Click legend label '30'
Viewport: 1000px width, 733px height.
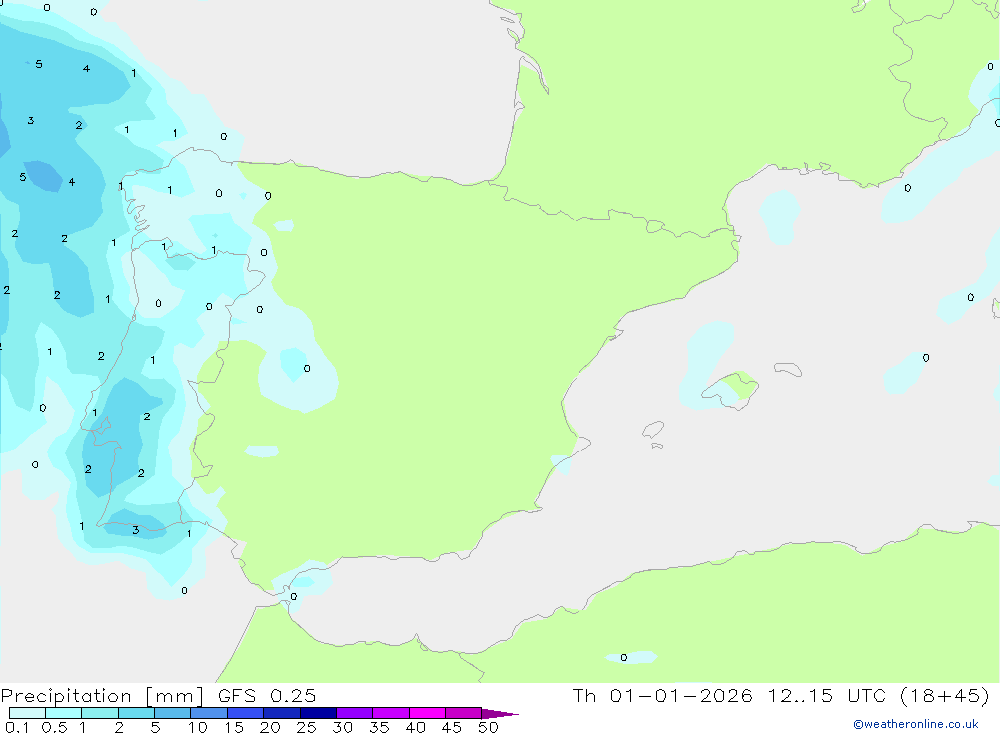pyautogui.click(x=342, y=727)
